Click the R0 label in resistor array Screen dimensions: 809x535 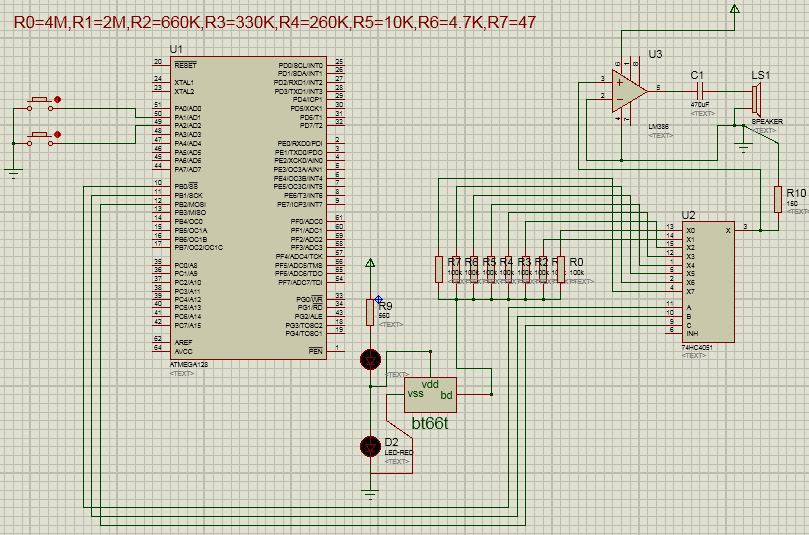pos(576,262)
